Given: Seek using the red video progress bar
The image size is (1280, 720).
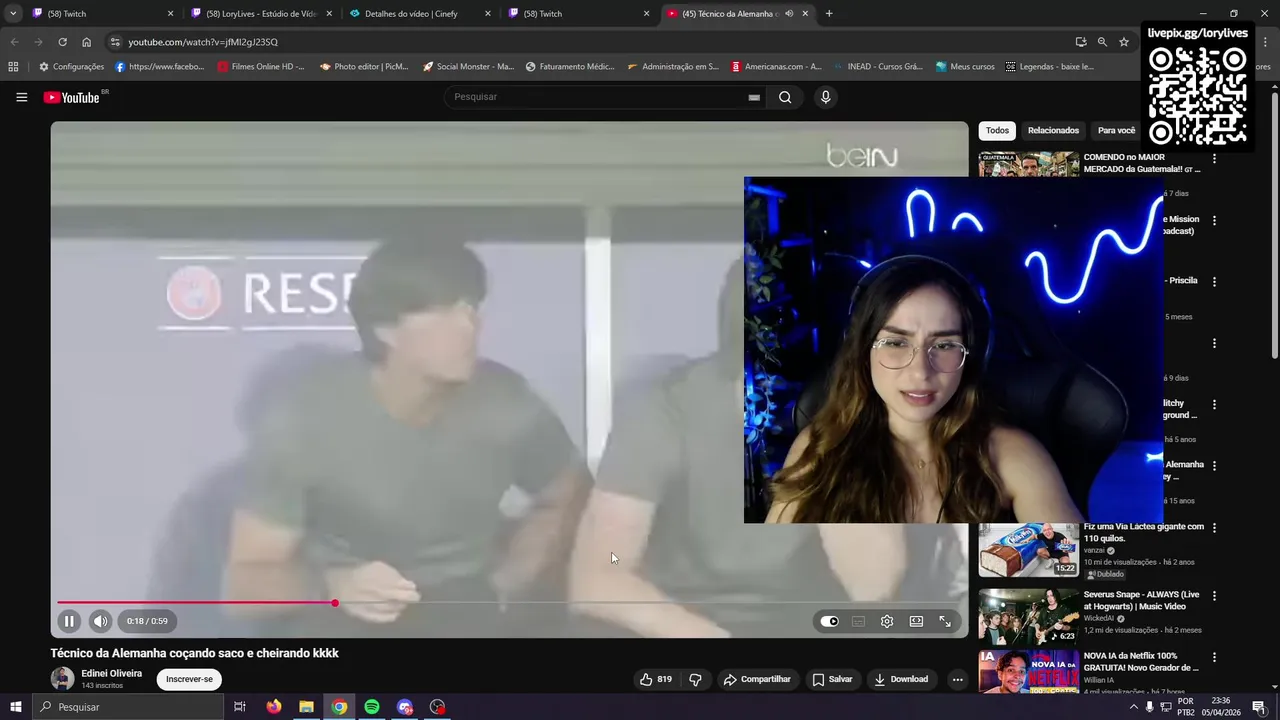Looking at the screenshot, I should (x=508, y=603).
